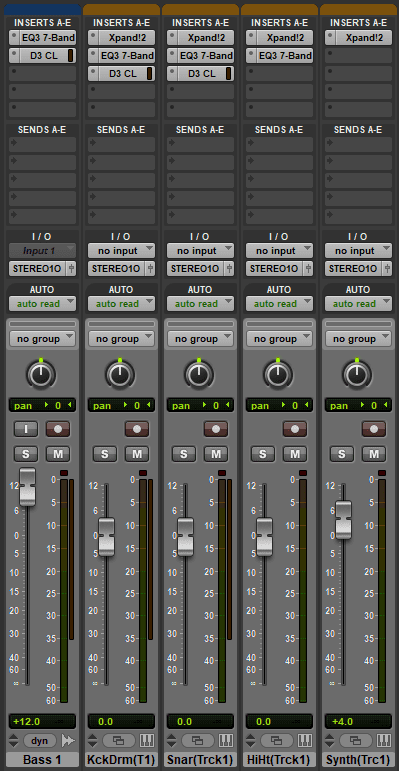Click the pan value field on Snar(Trck1)
Screen dimensions: 399x771
(201, 405)
